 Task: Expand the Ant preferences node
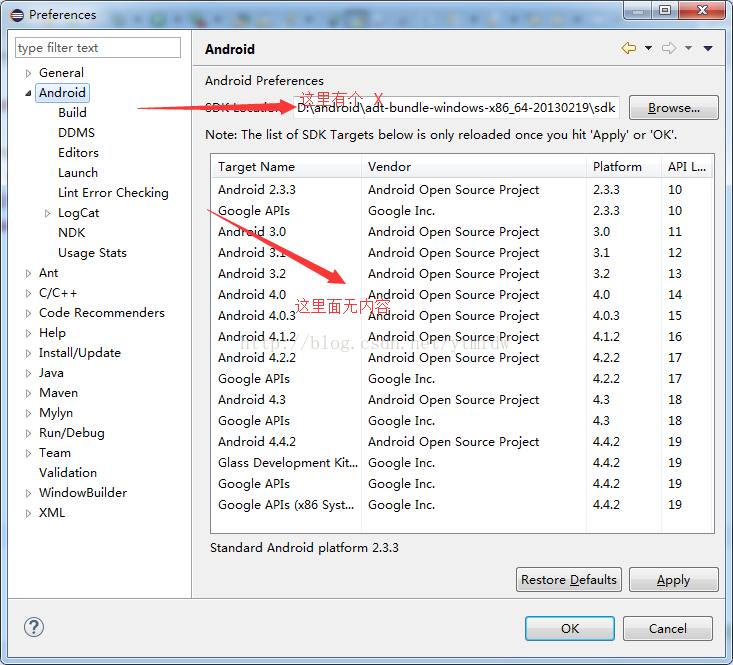coord(29,273)
